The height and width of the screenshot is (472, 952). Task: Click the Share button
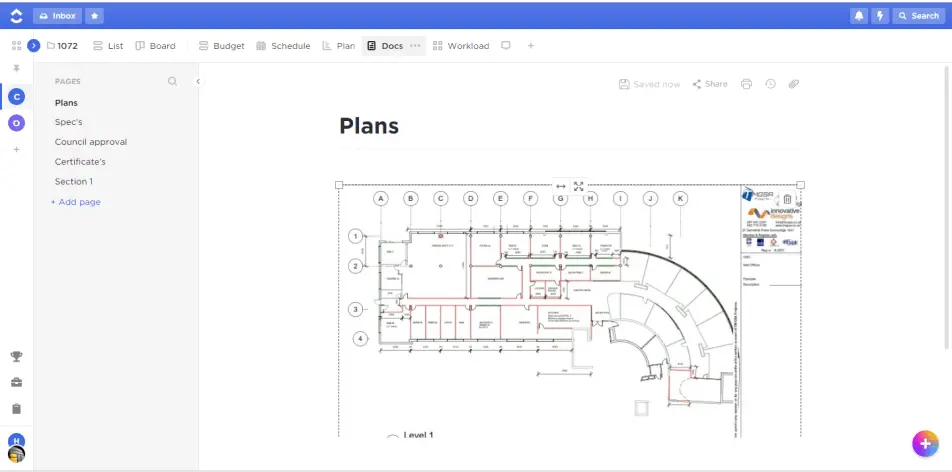click(x=710, y=84)
